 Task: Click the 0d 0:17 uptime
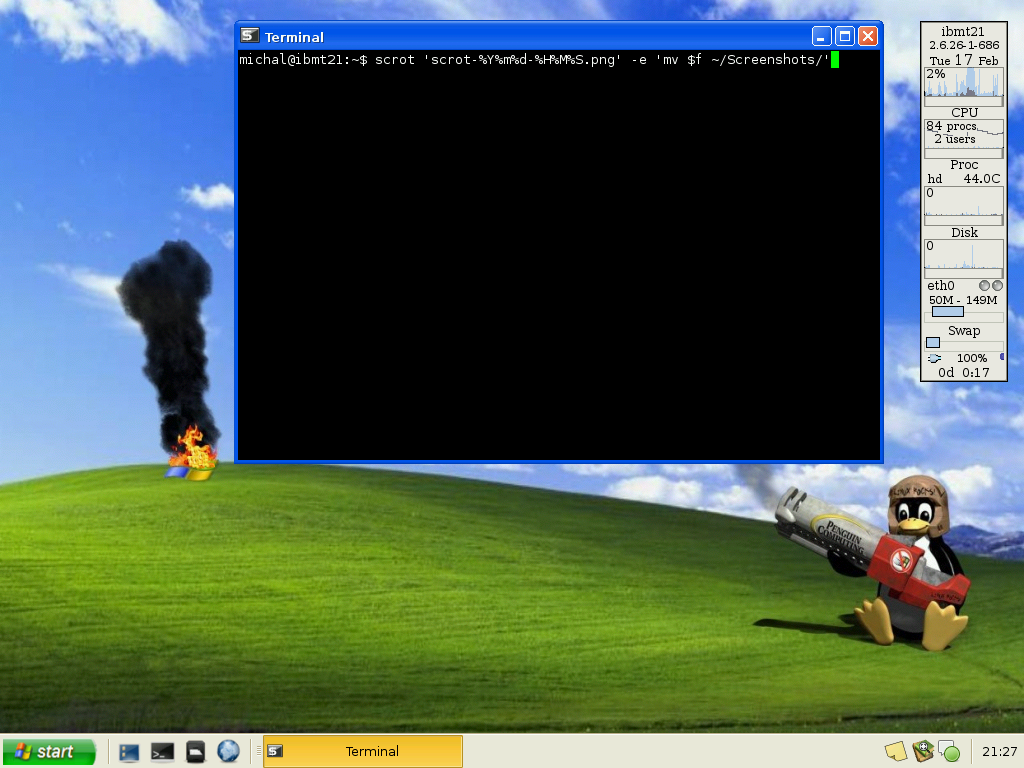pos(964,372)
